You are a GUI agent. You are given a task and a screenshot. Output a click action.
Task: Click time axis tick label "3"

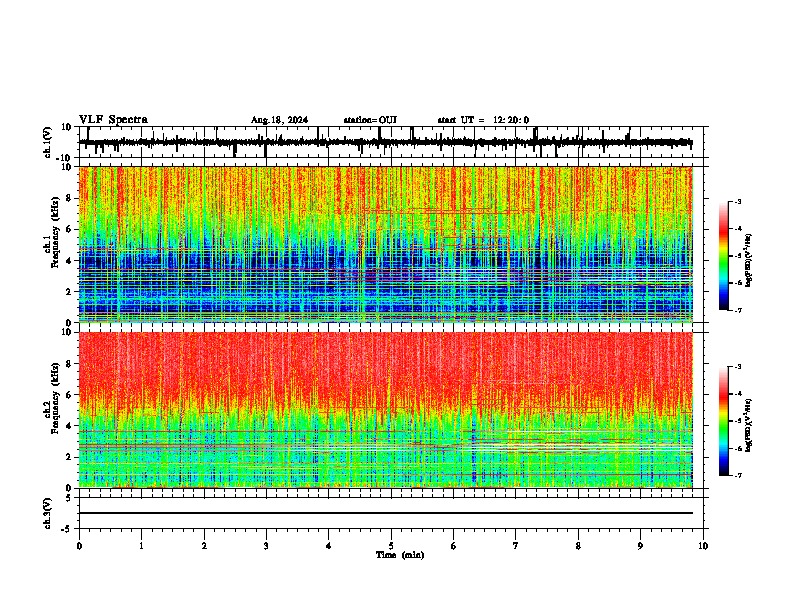click(266, 546)
